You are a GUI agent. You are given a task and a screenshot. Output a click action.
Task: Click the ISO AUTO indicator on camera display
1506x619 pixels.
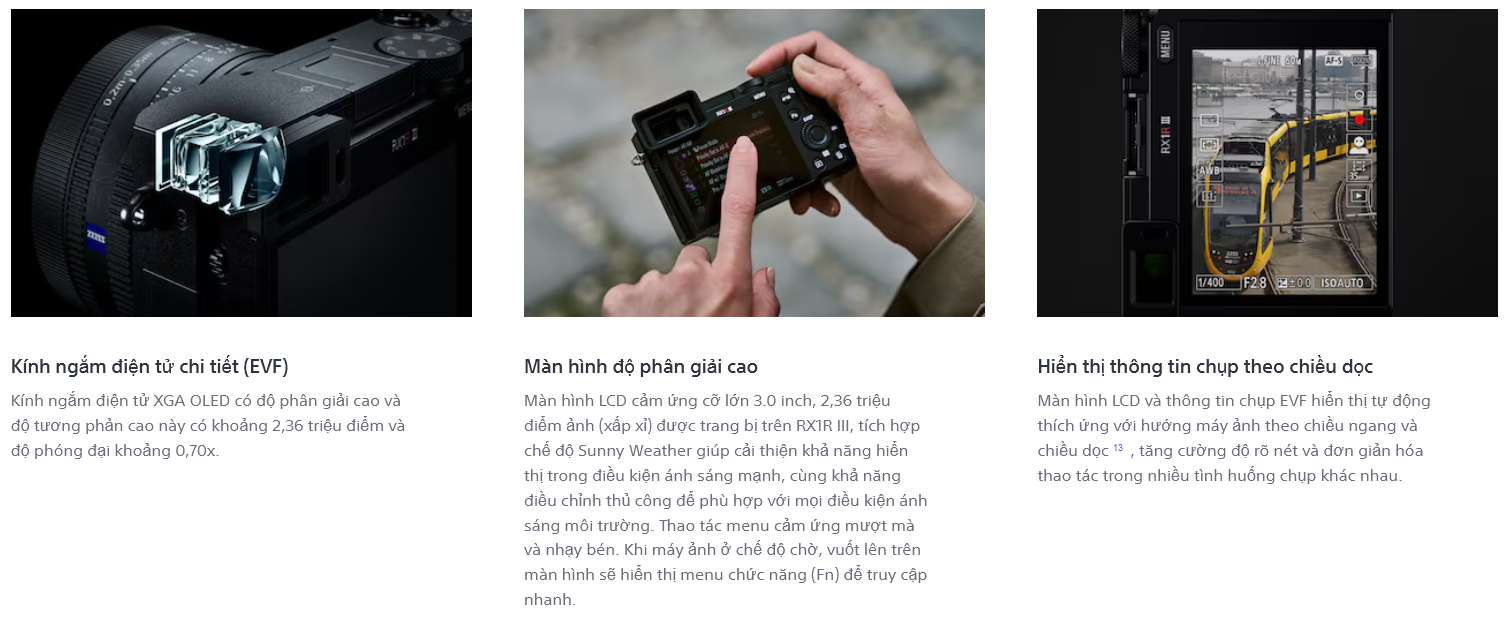click(x=1342, y=283)
